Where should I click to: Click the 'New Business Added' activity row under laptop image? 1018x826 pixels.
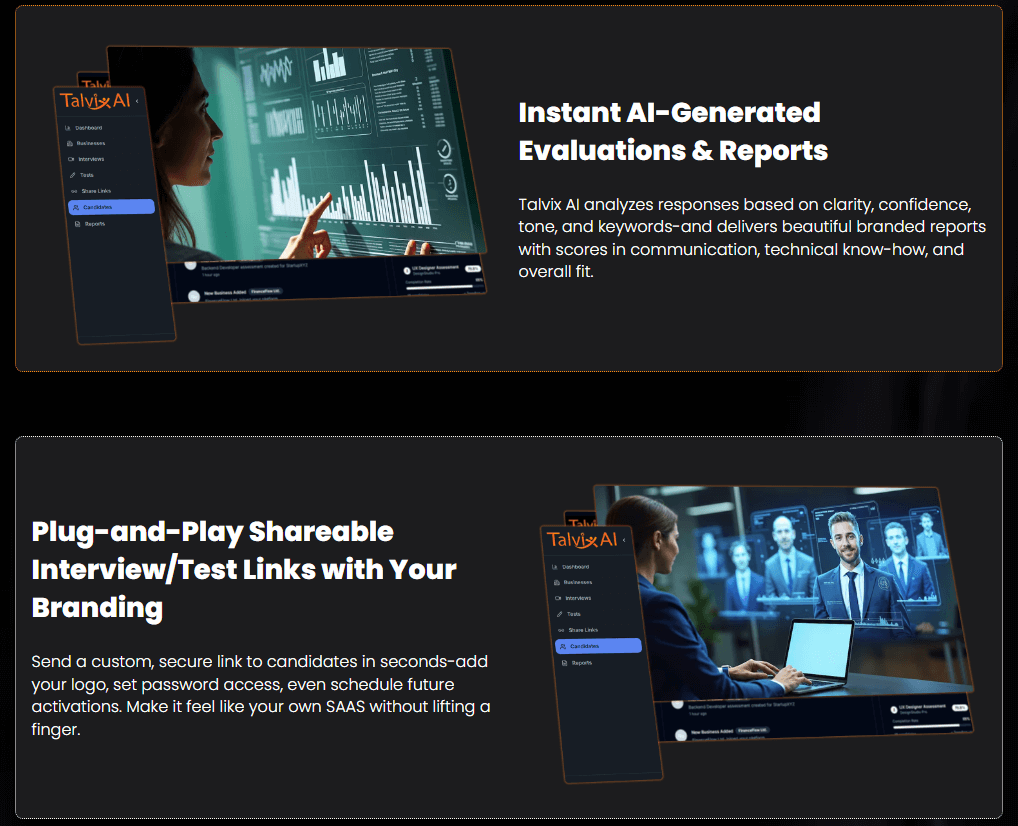722,734
